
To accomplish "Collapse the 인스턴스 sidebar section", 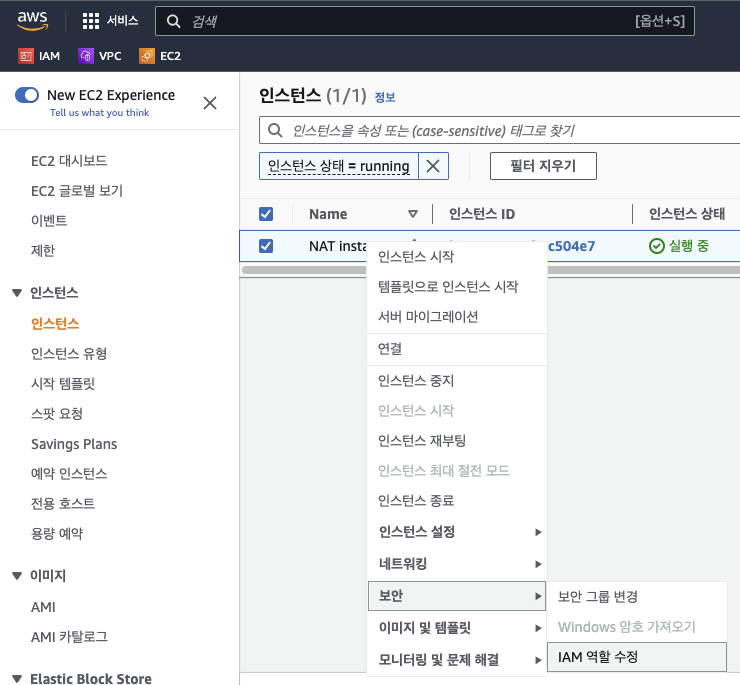I will [17, 293].
